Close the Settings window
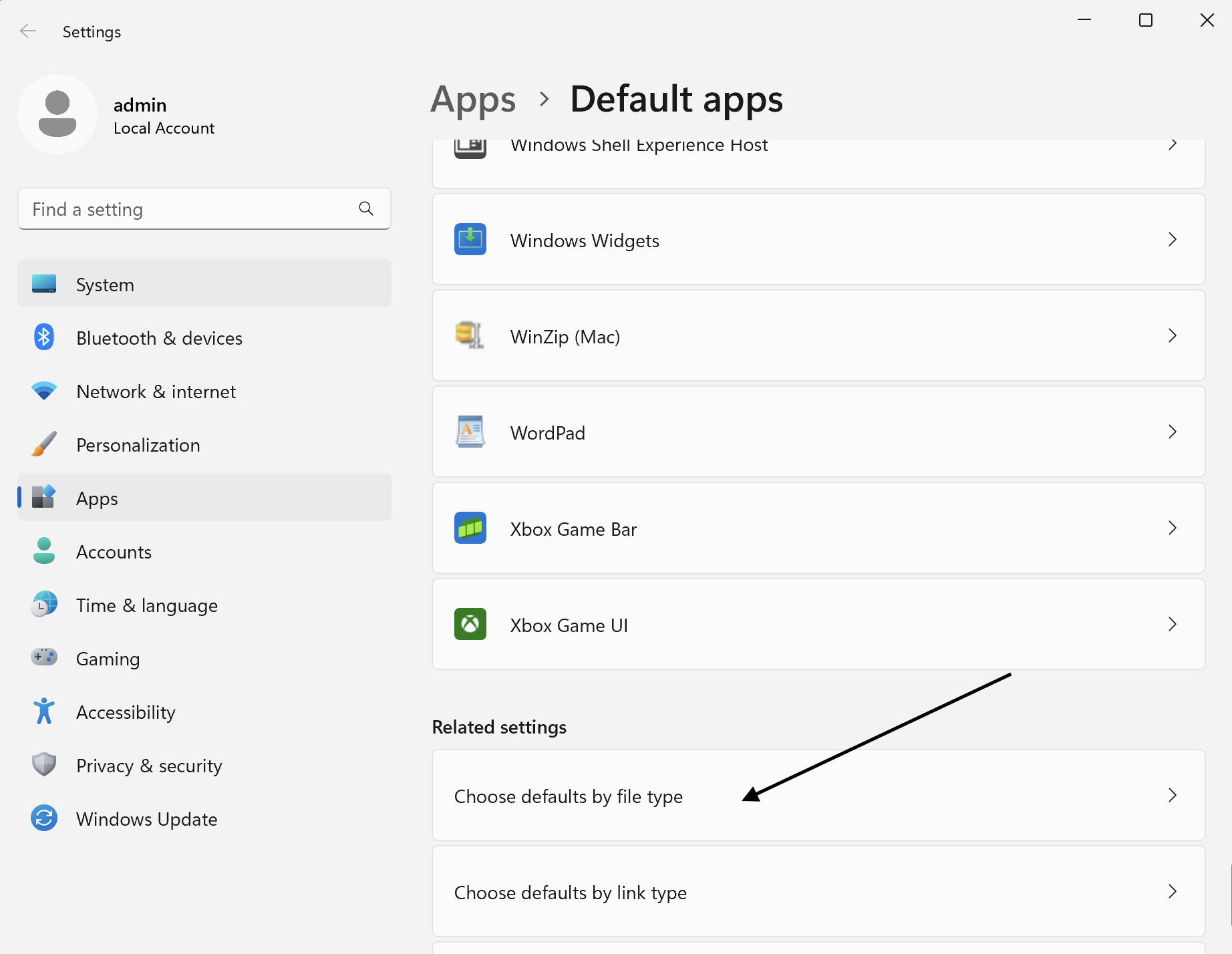 click(1207, 20)
